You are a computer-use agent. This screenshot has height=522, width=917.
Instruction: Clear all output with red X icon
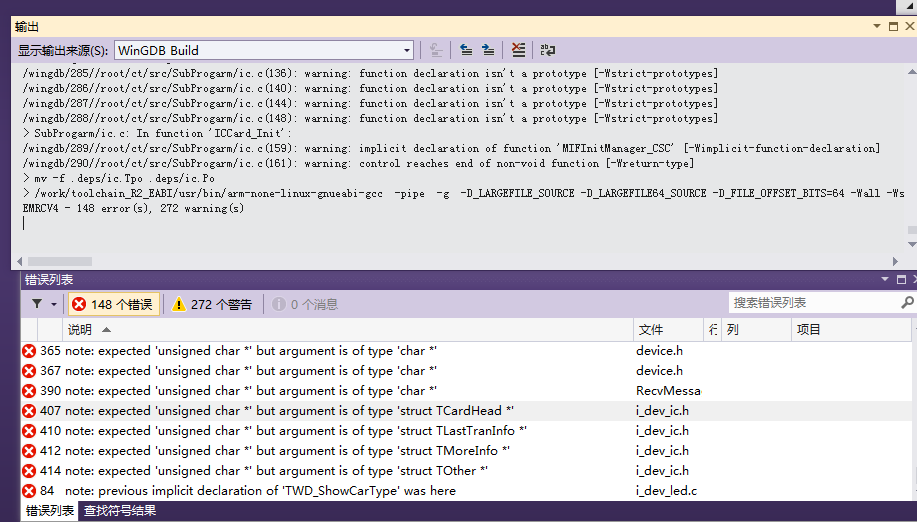click(518, 50)
